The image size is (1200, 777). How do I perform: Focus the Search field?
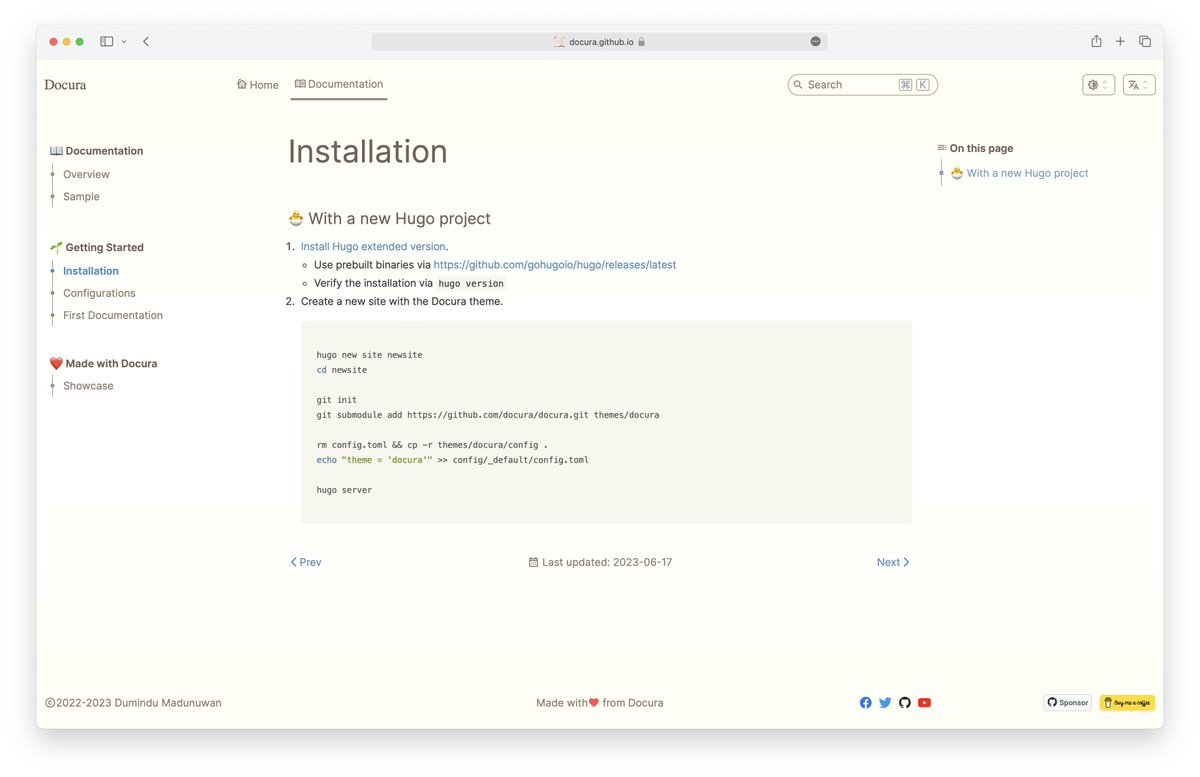tap(862, 85)
